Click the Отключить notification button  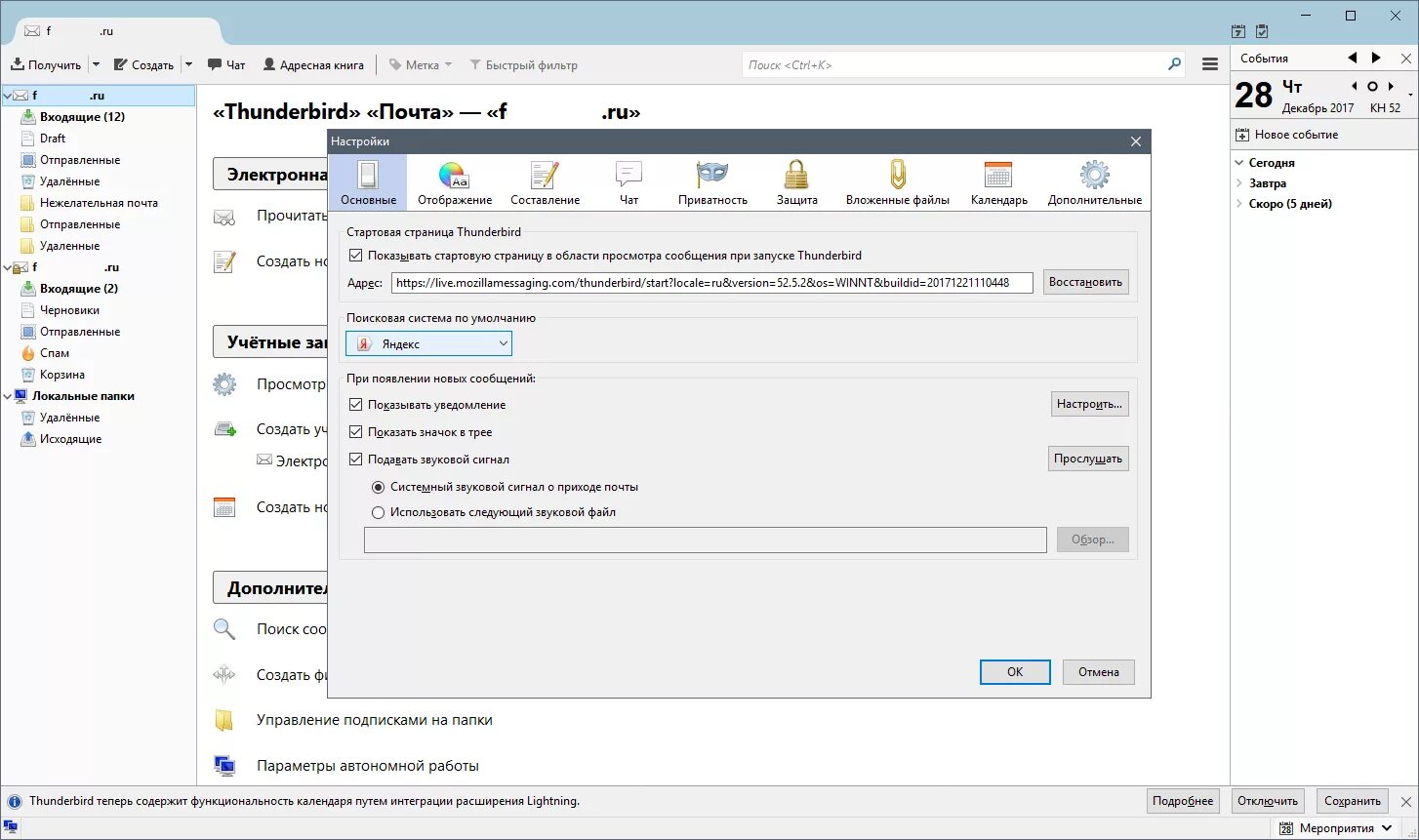[x=1268, y=801]
